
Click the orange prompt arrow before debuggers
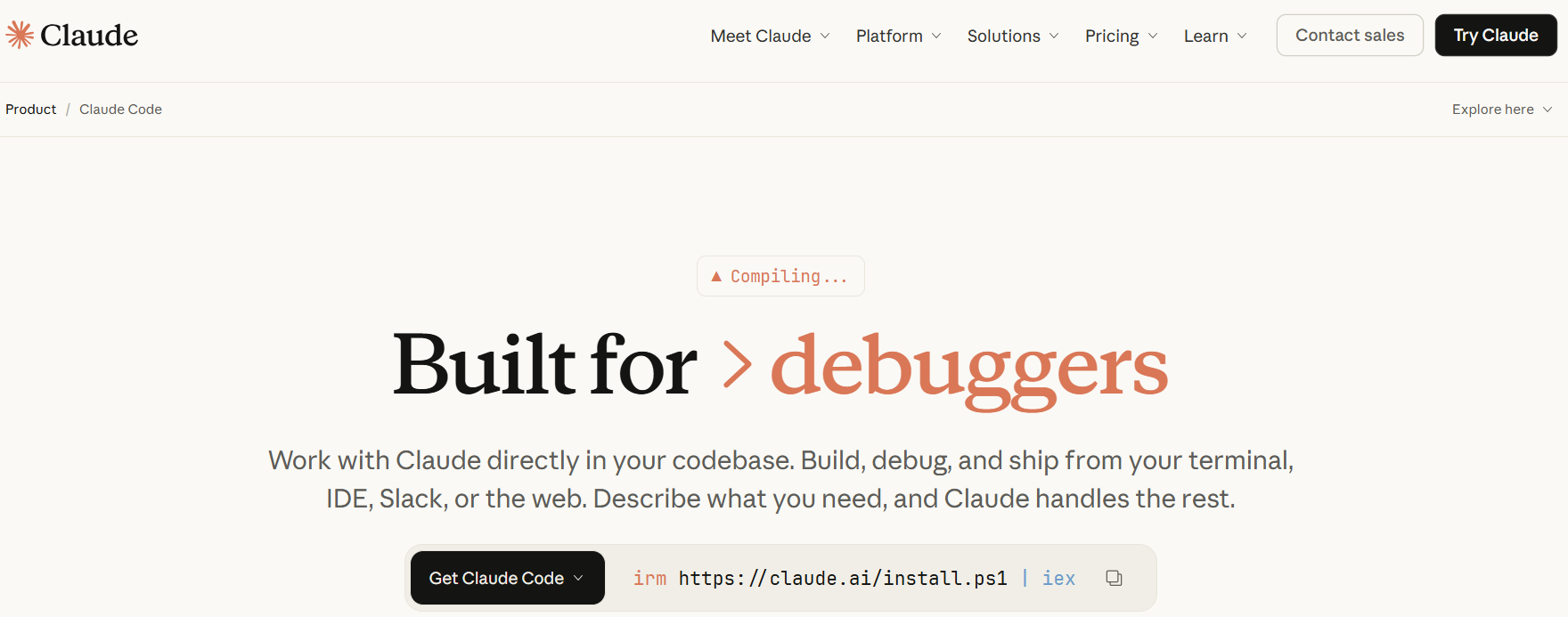pos(737,365)
